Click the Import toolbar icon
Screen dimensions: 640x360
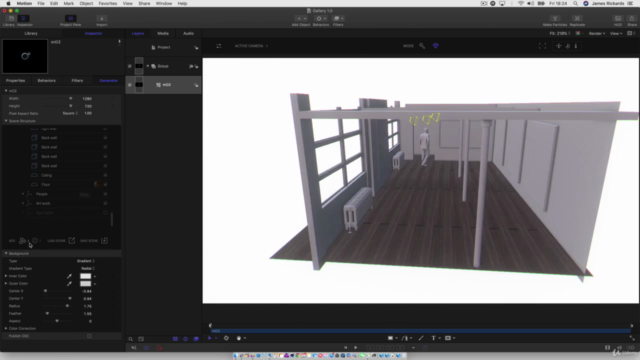coord(102,18)
